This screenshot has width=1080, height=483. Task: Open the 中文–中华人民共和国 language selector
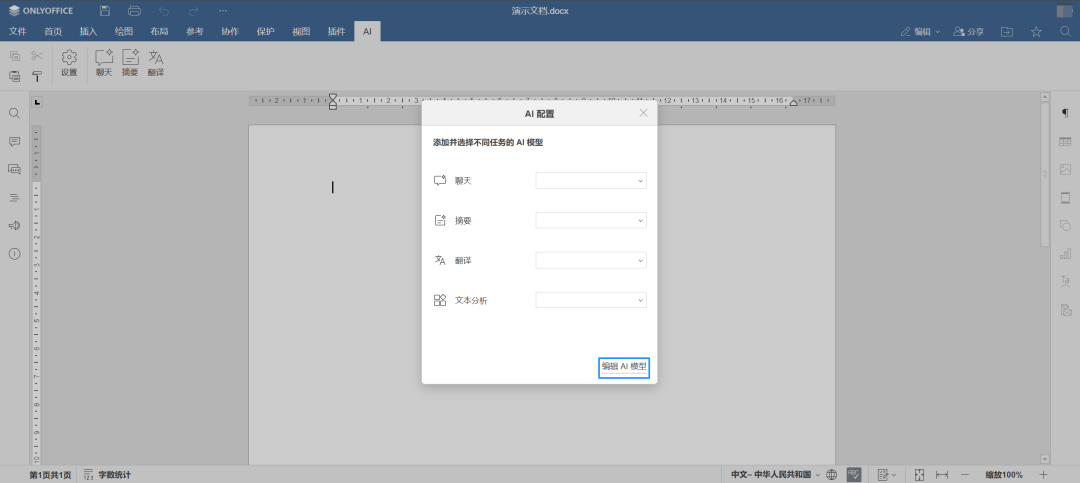[x=776, y=475]
